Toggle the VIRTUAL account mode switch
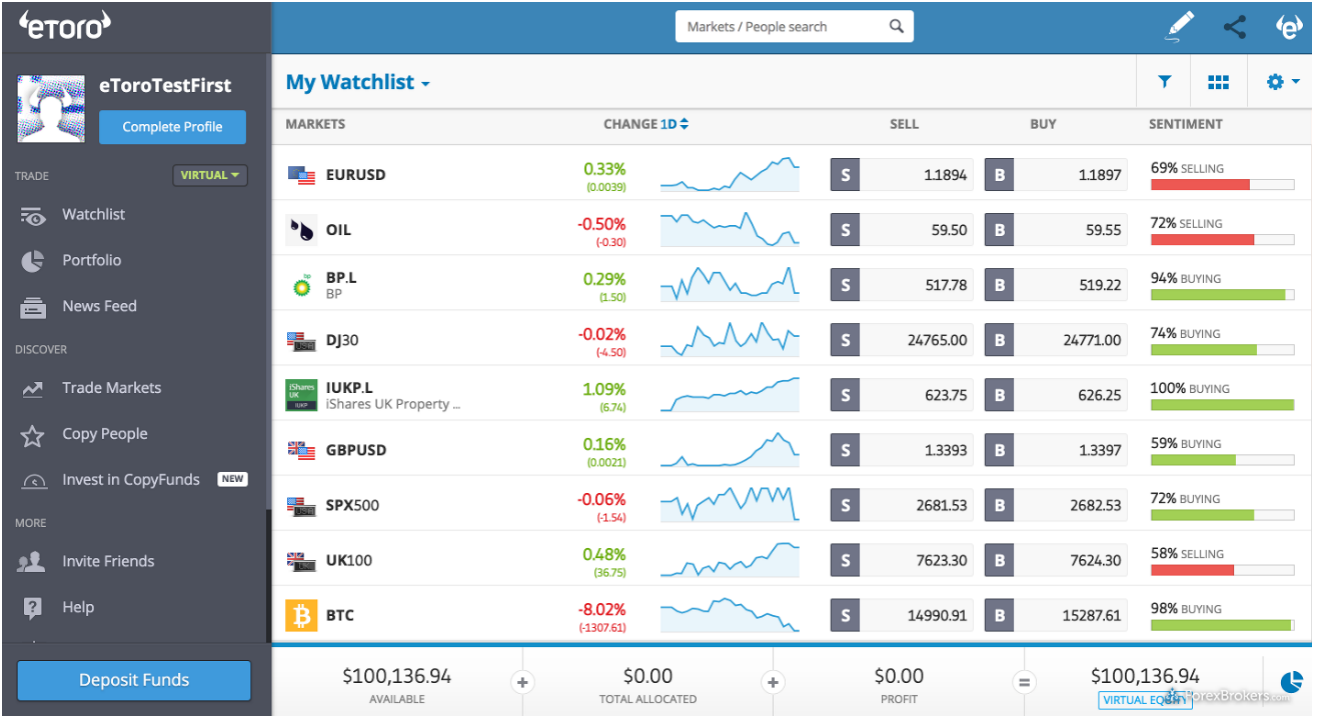This screenshot has height=718, width=1318. pyautogui.click(x=209, y=175)
